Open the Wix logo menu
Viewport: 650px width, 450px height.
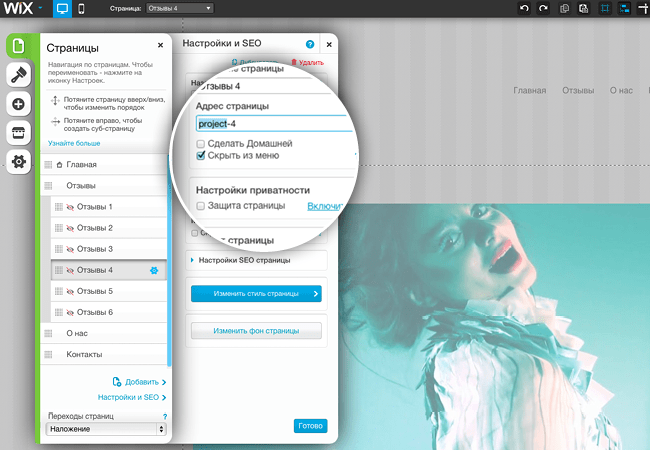(18, 8)
